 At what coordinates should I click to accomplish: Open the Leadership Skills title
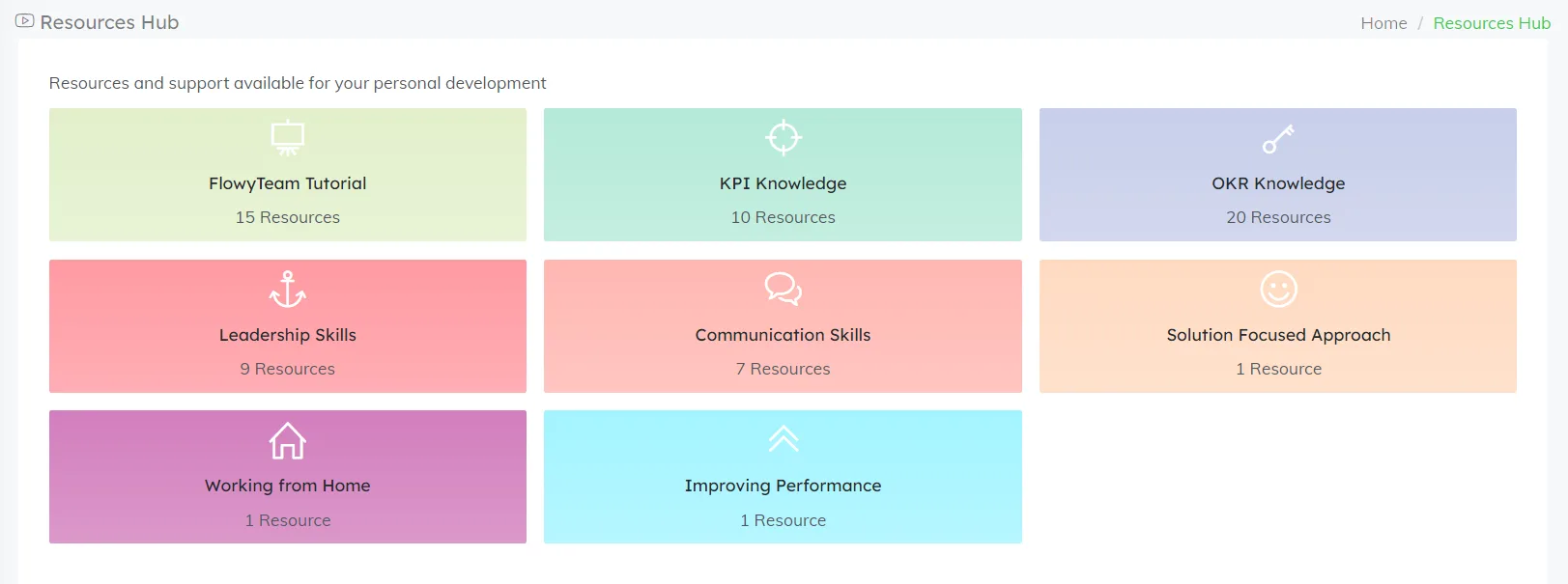click(x=288, y=335)
